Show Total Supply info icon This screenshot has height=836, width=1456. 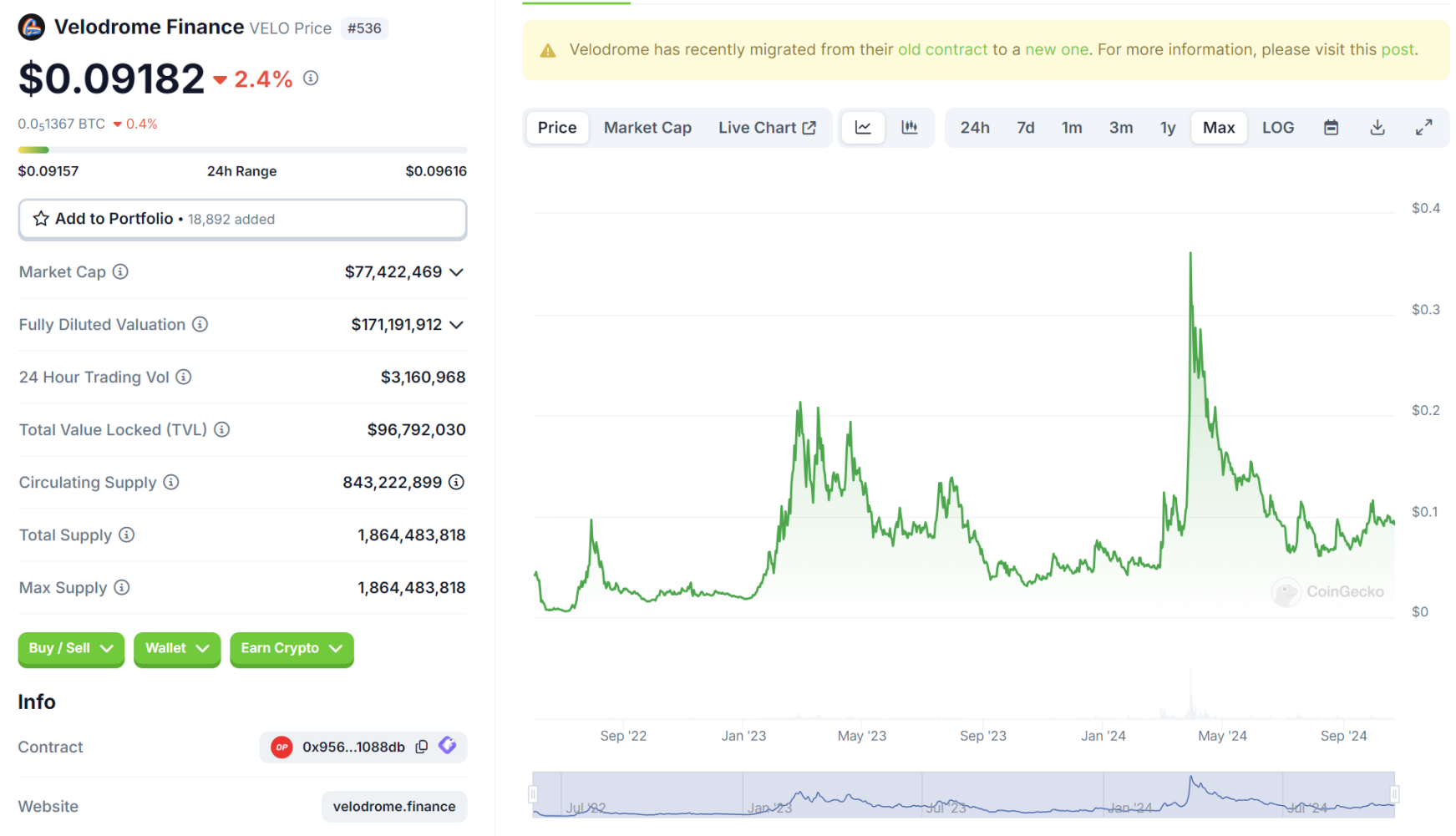pyautogui.click(x=126, y=535)
